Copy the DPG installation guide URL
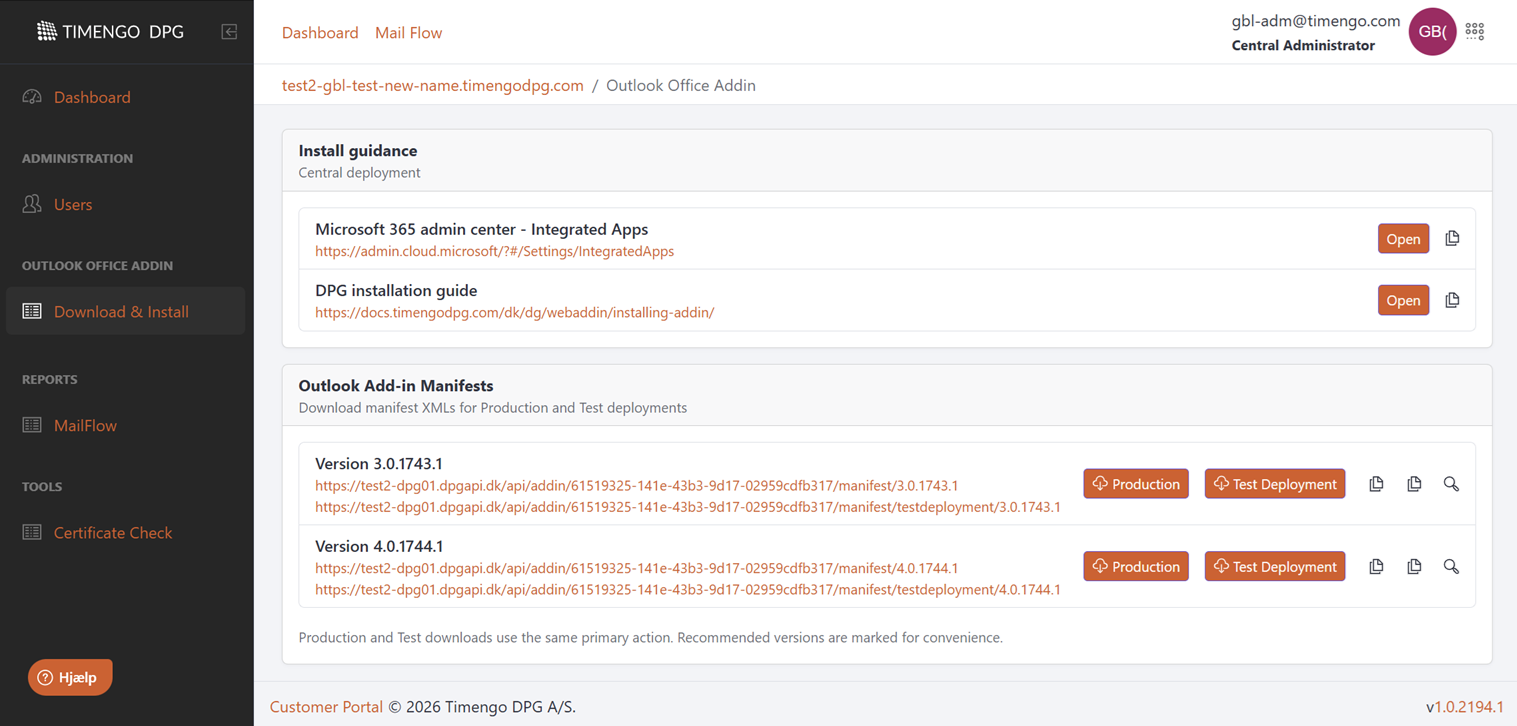Screen dimensions: 1517x726 click(1452, 300)
